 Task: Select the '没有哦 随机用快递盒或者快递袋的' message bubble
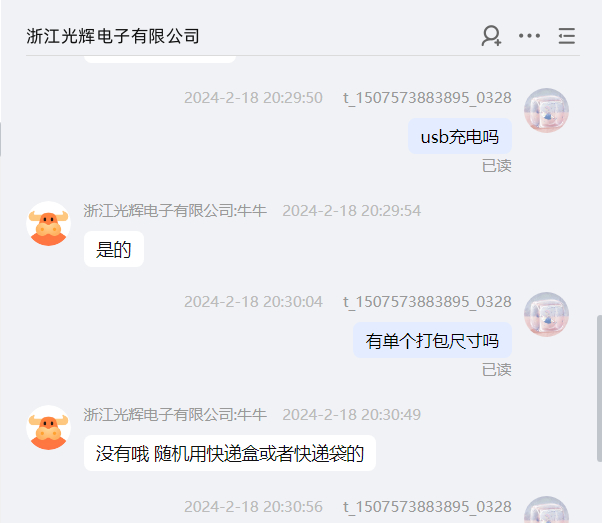[x=230, y=453]
